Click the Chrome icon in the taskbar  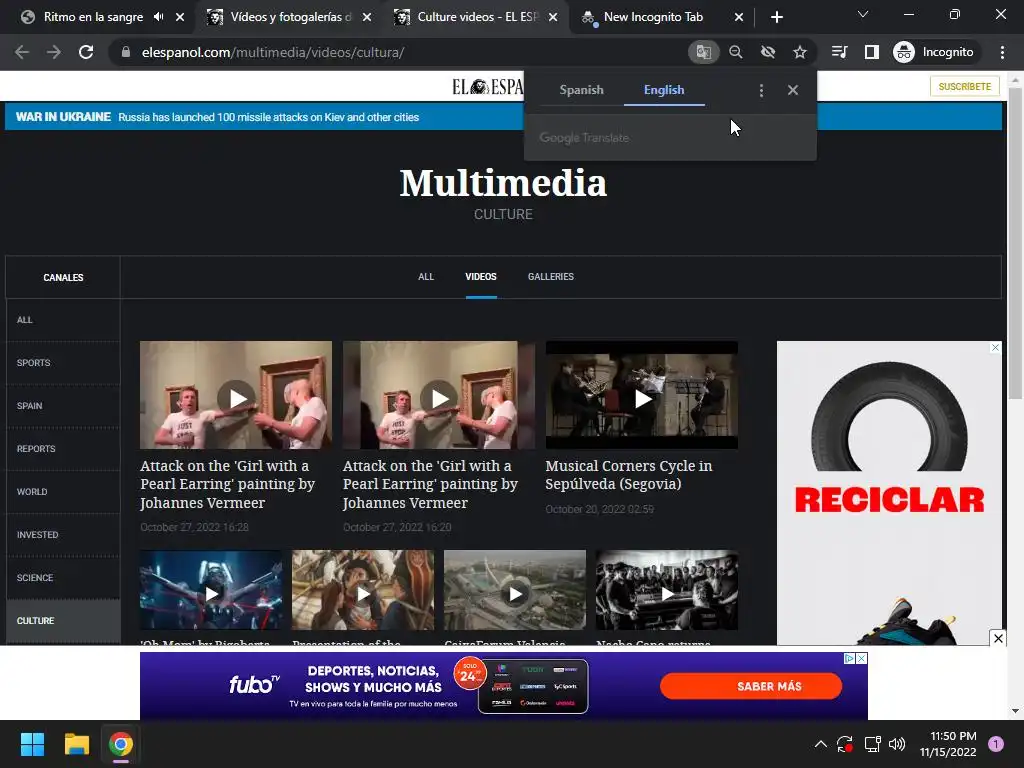click(121, 744)
